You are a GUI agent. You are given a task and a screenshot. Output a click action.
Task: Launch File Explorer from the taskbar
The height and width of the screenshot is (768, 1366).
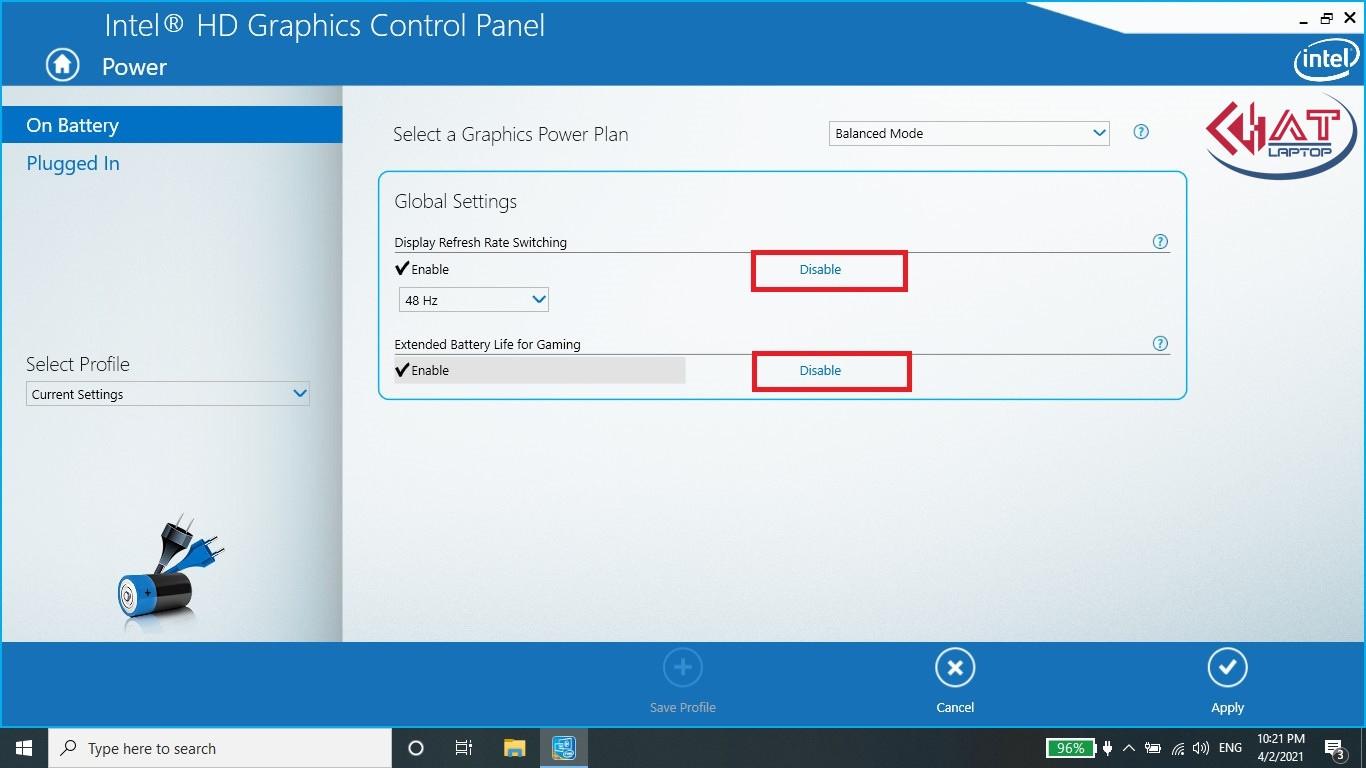[x=514, y=748]
